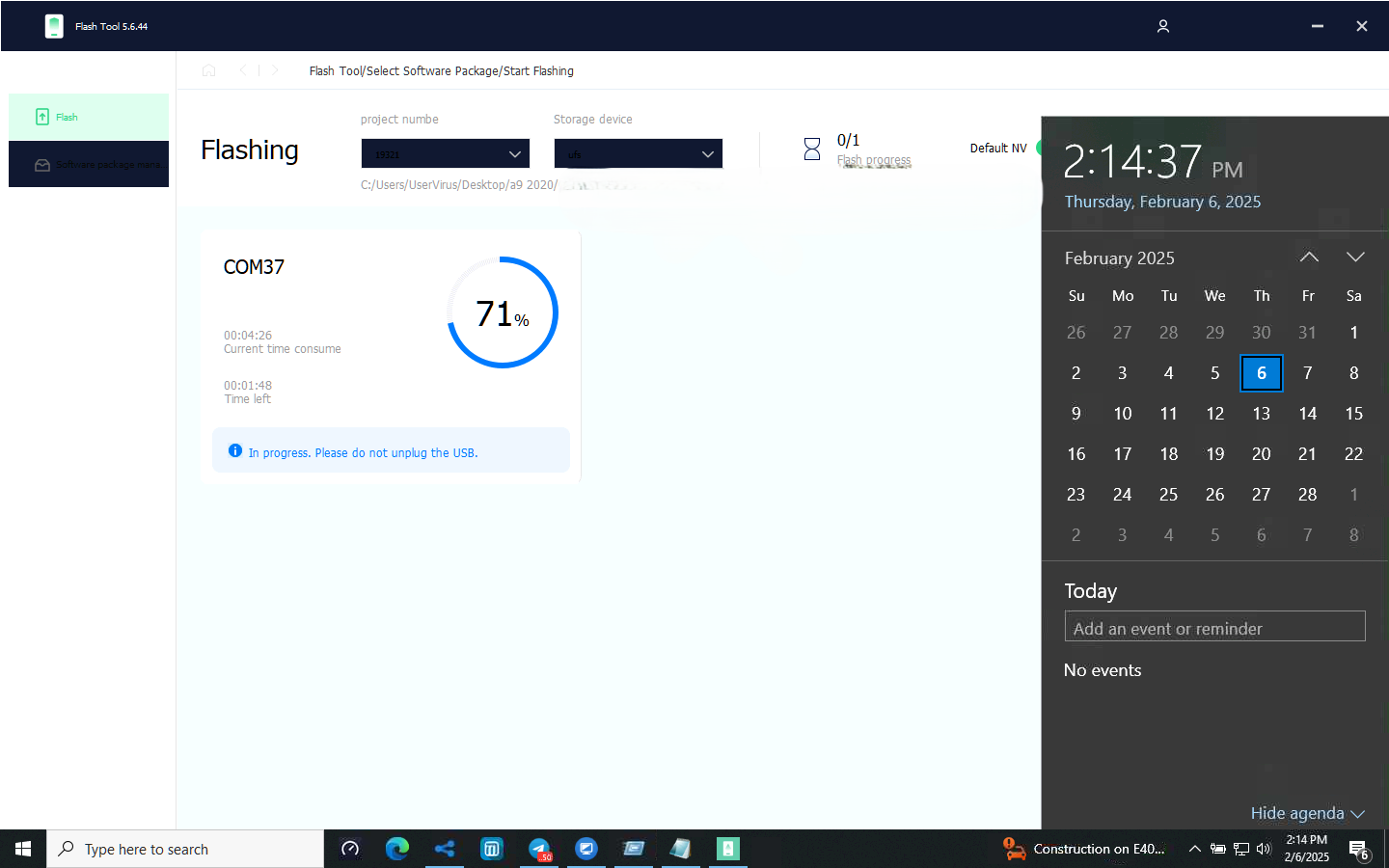Viewport: 1389px width, 868px height.
Task: Open Microsoft Edge from the taskbar
Action: pos(396,849)
